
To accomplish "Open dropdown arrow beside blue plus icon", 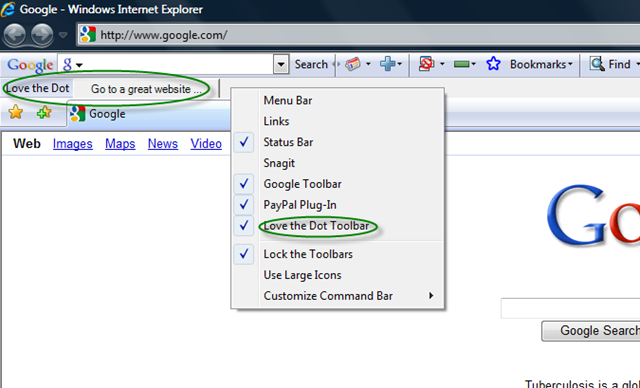I will pyautogui.click(x=400, y=64).
